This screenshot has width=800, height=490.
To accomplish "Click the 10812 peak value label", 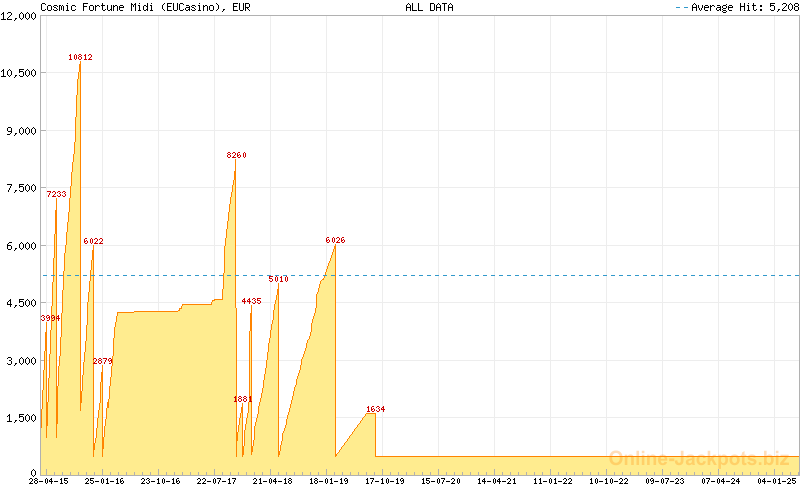I will tap(80, 58).
